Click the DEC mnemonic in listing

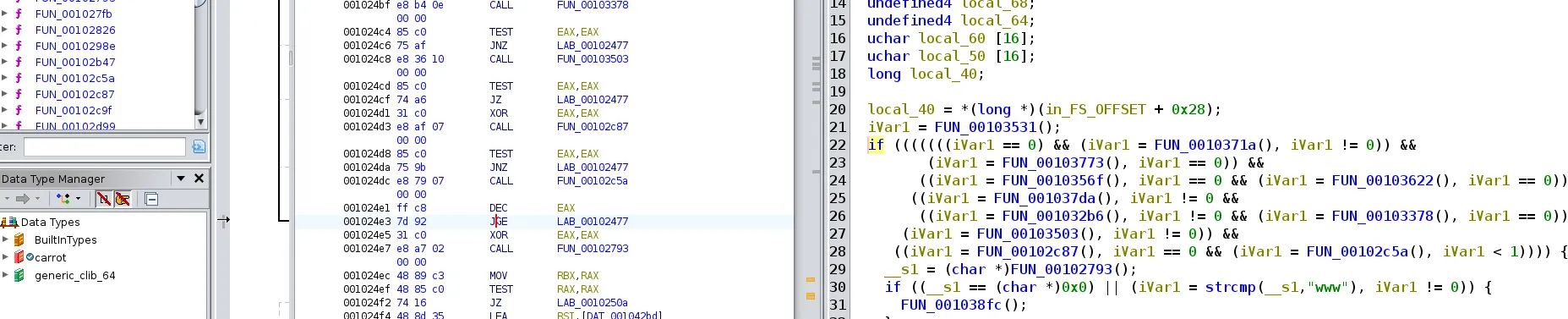click(x=499, y=208)
